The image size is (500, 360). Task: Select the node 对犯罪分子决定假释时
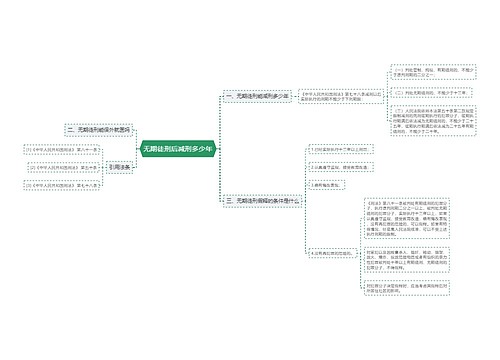407,288
